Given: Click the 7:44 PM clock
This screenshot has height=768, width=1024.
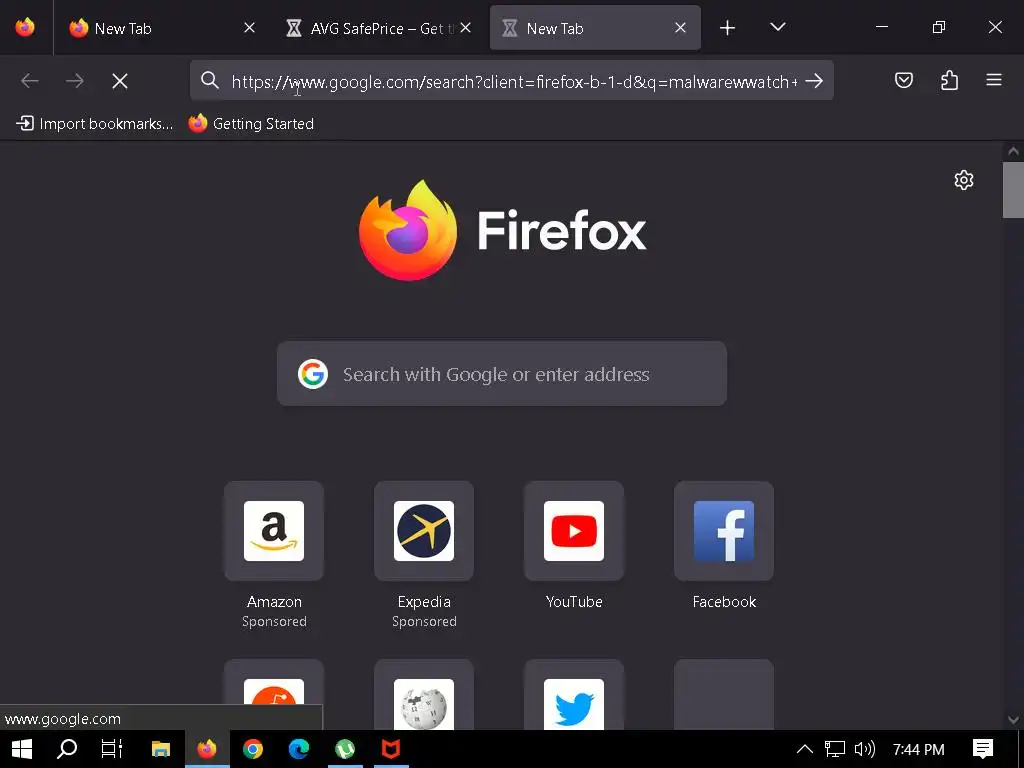Looking at the screenshot, I should tap(918, 749).
